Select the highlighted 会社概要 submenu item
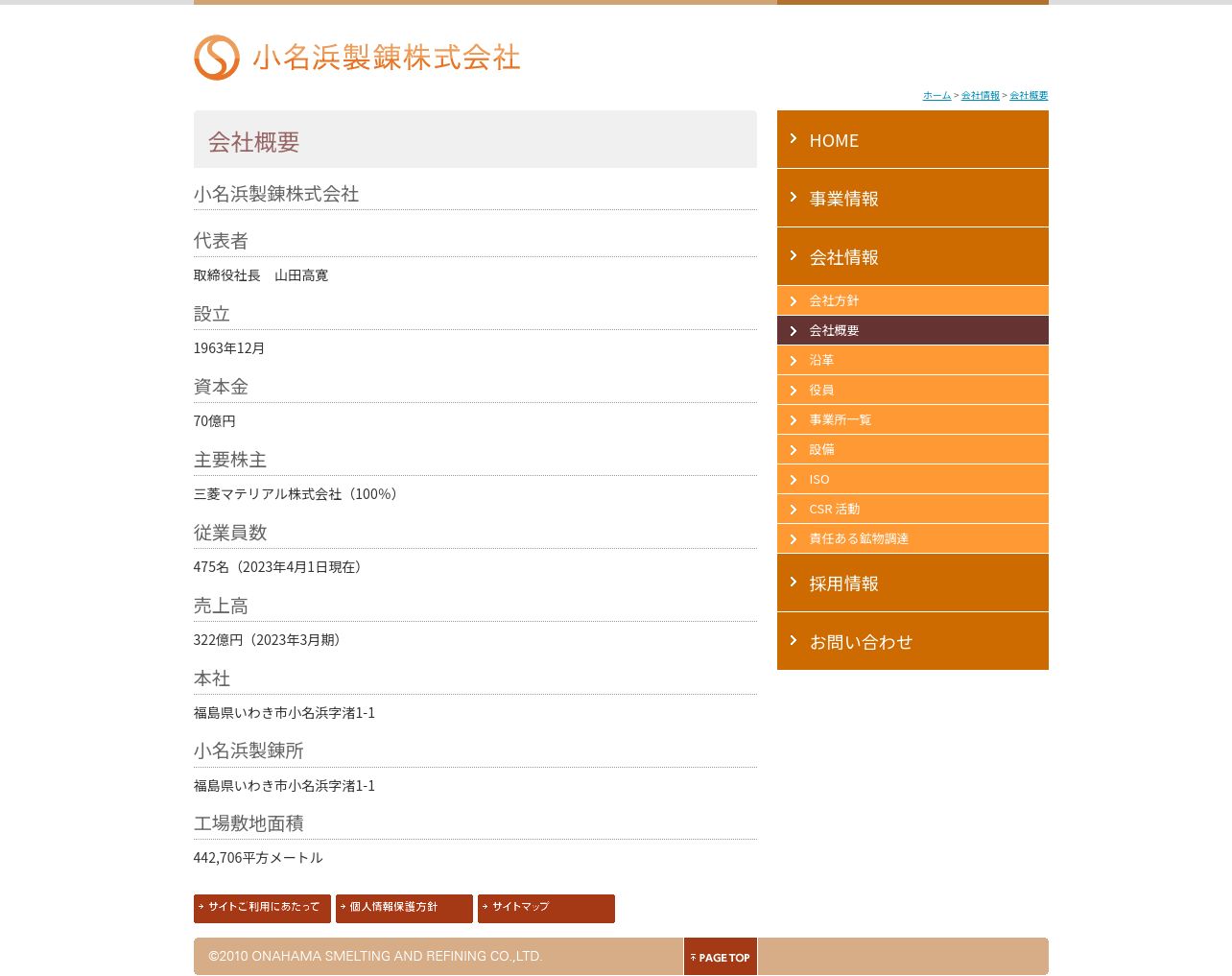Image resolution: width=1232 pixels, height=976 pixels. point(912,330)
